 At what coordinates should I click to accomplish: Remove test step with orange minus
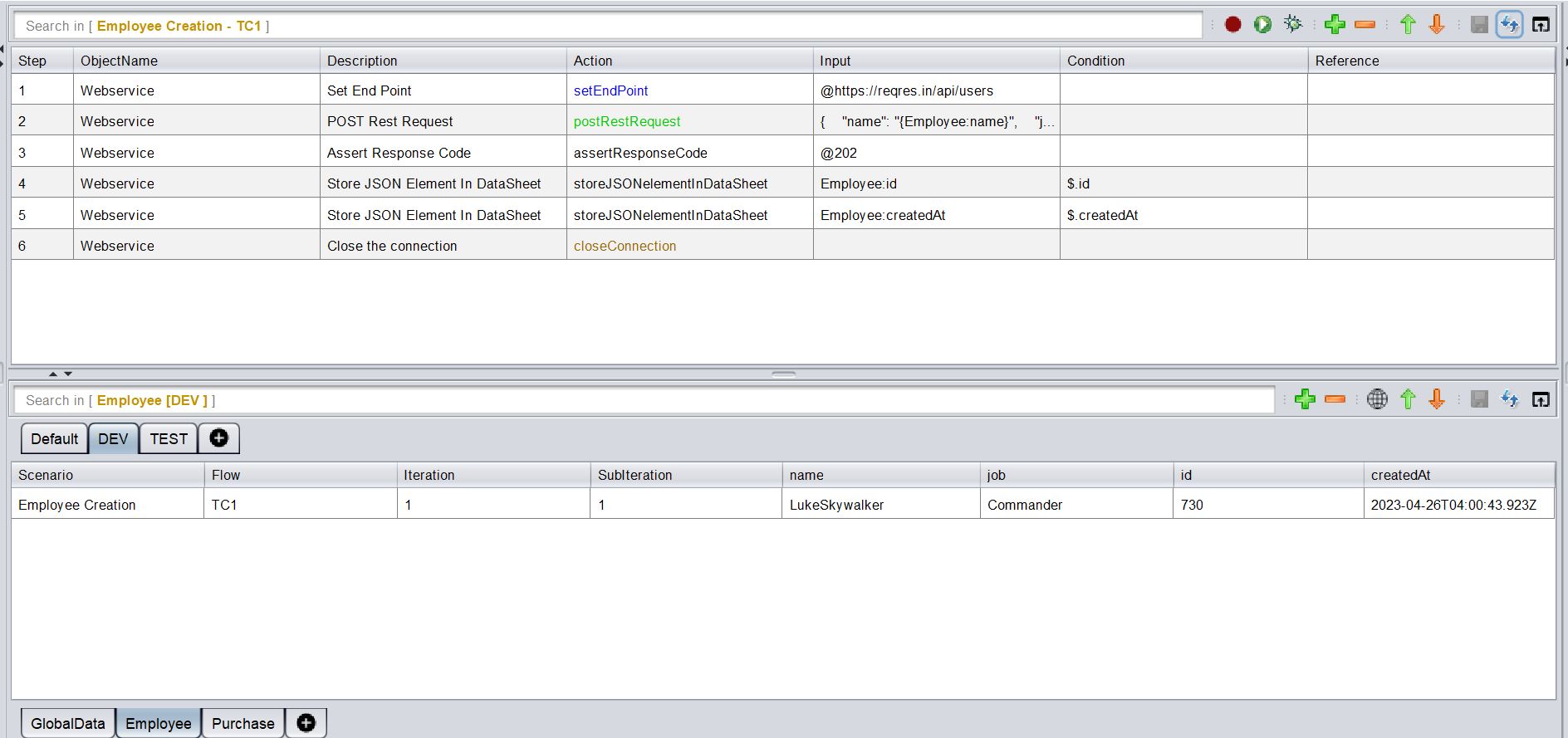click(1365, 25)
